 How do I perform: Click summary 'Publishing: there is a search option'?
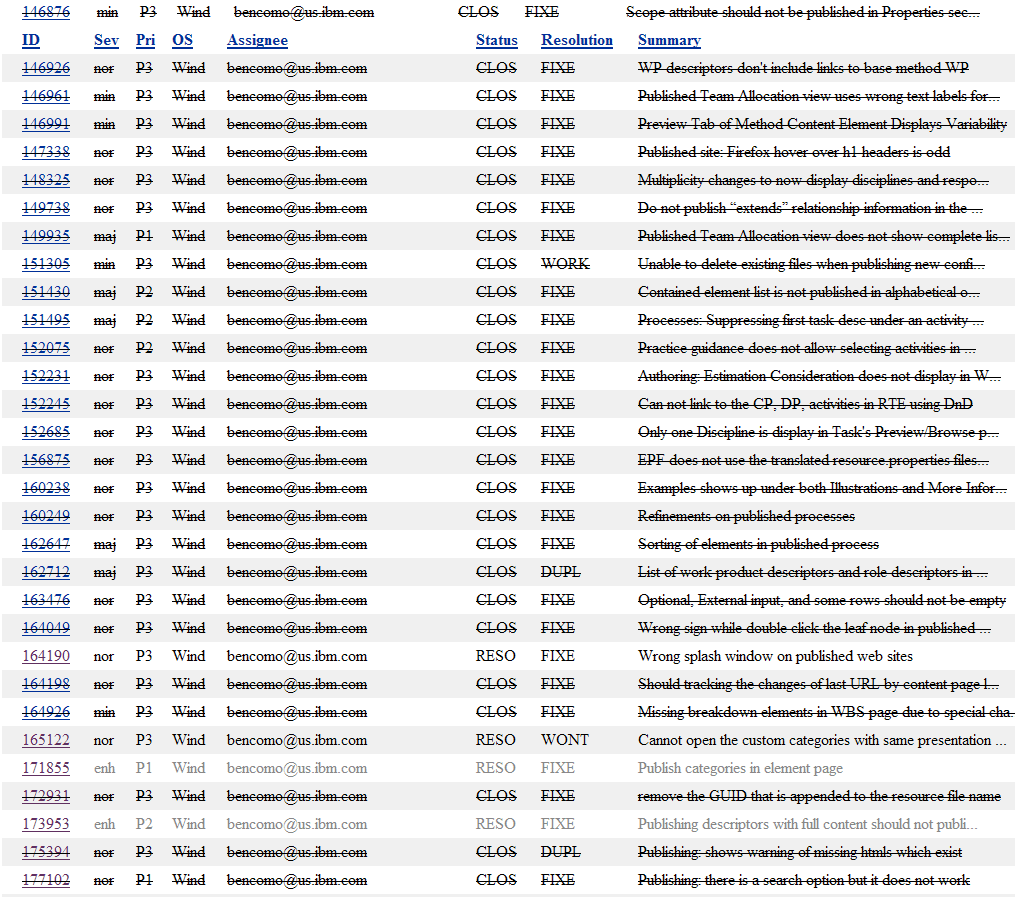803,880
